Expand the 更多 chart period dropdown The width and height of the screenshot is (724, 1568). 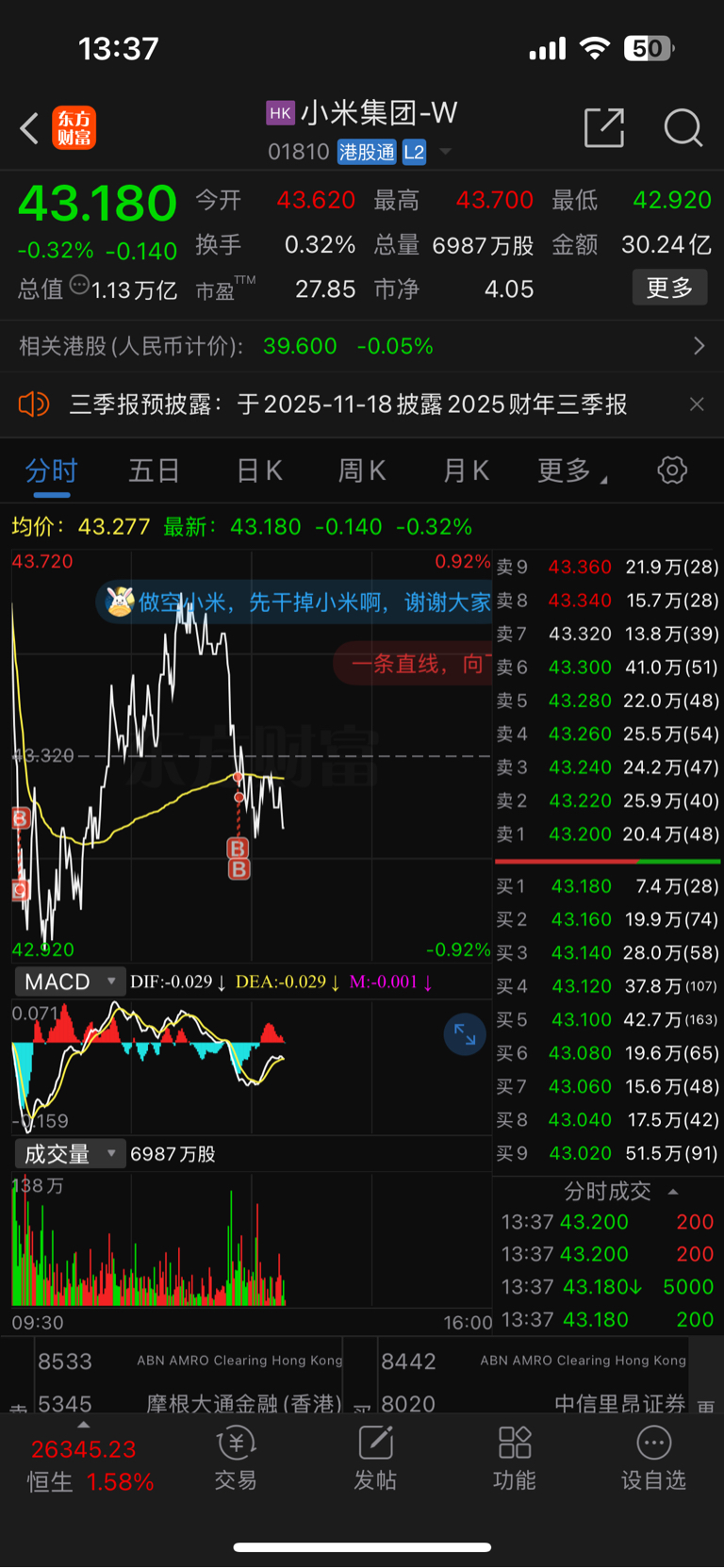(572, 470)
